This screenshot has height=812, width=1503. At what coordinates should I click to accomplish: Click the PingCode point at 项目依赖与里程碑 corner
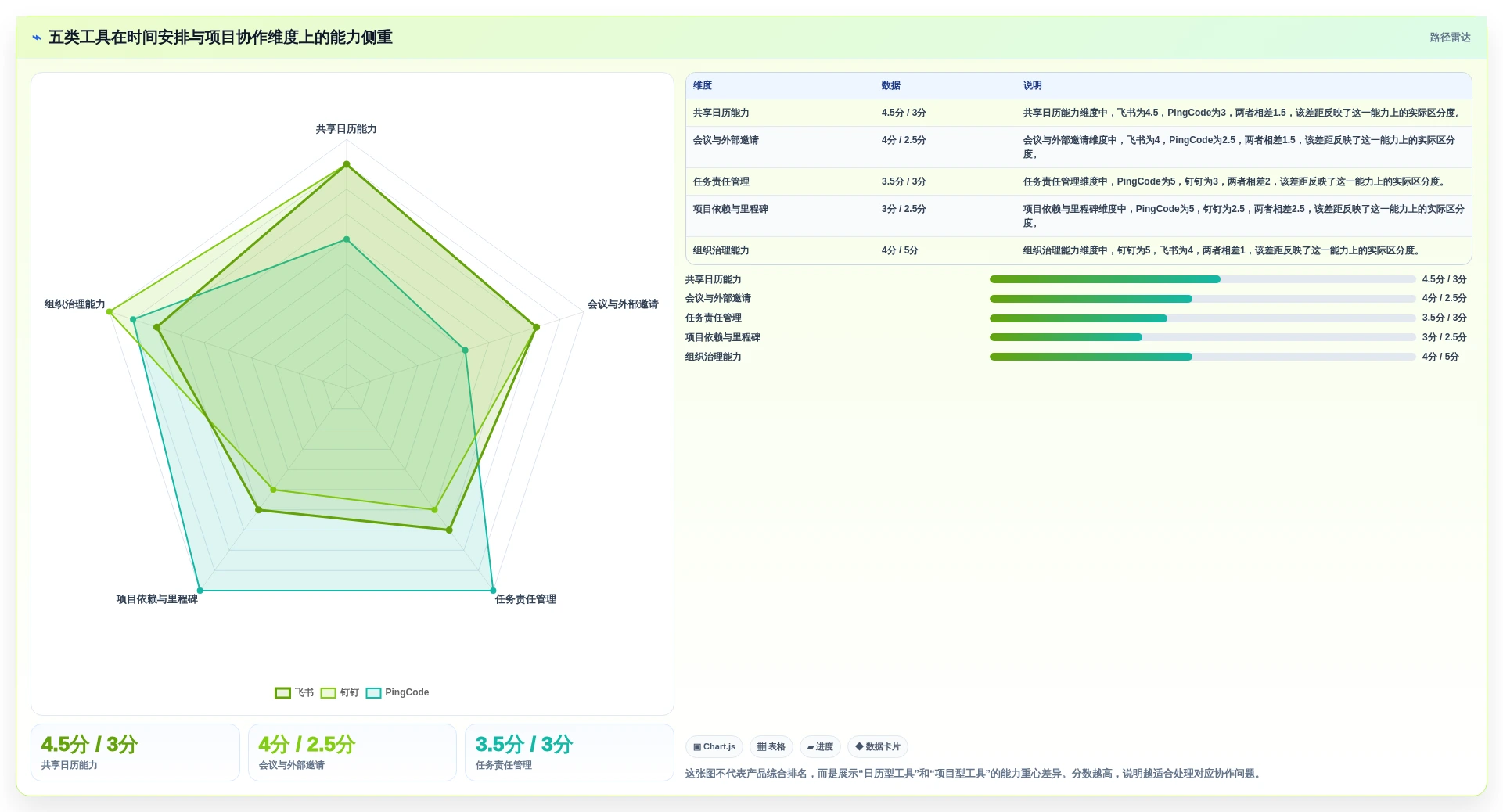point(200,591)
